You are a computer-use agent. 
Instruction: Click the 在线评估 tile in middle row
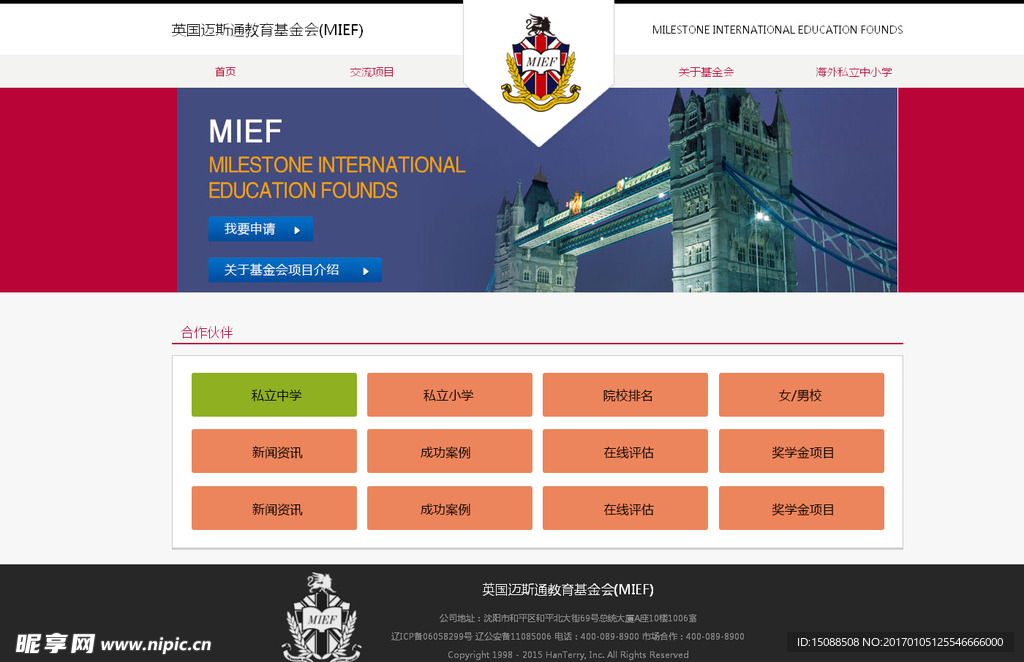pos(625,451)
